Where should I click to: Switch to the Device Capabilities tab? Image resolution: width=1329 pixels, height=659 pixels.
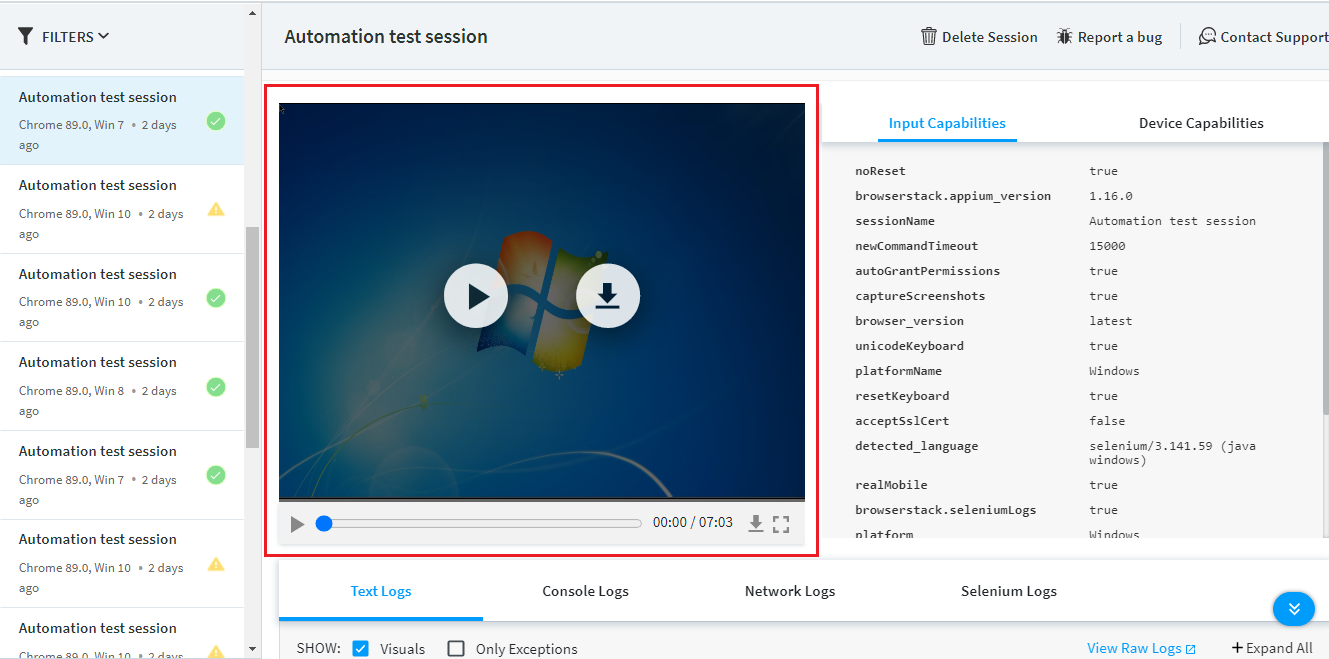coord(1201,123)
